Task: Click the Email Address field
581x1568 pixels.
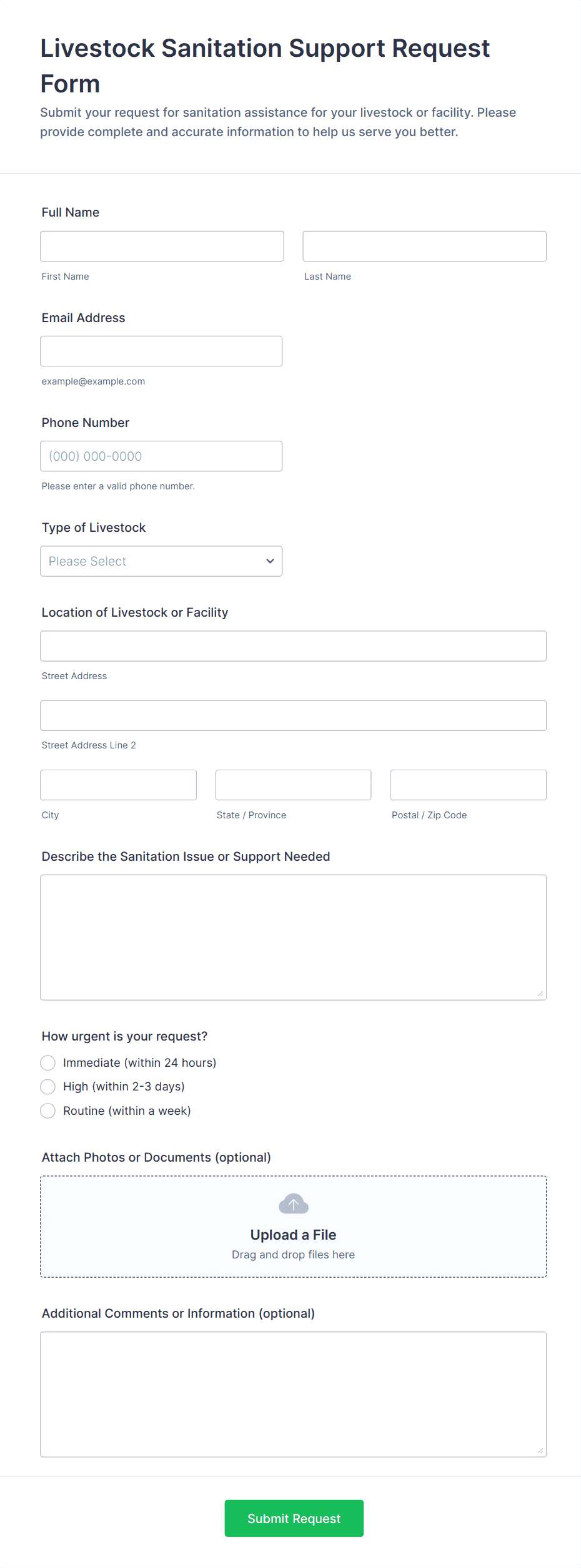Action: [x=161, y=351]
